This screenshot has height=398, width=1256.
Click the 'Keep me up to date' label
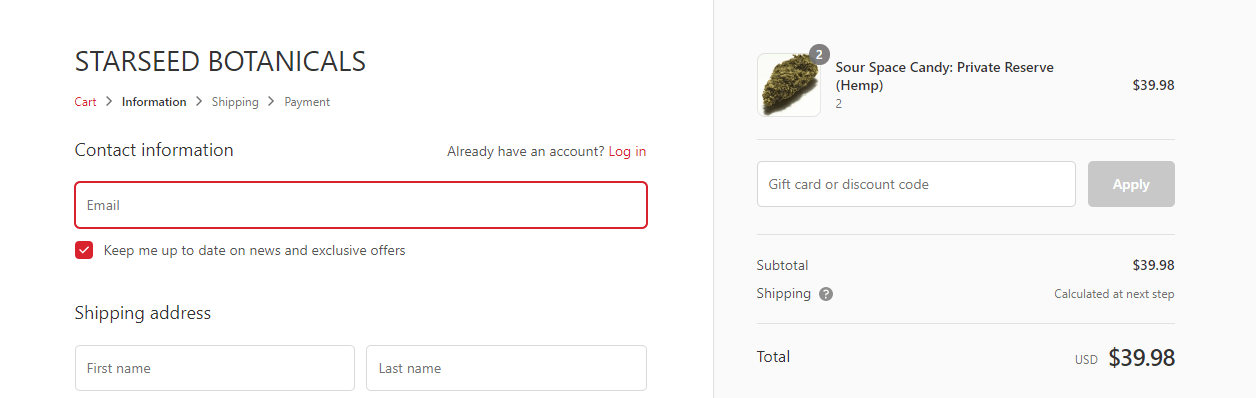[x=254, y=250]
